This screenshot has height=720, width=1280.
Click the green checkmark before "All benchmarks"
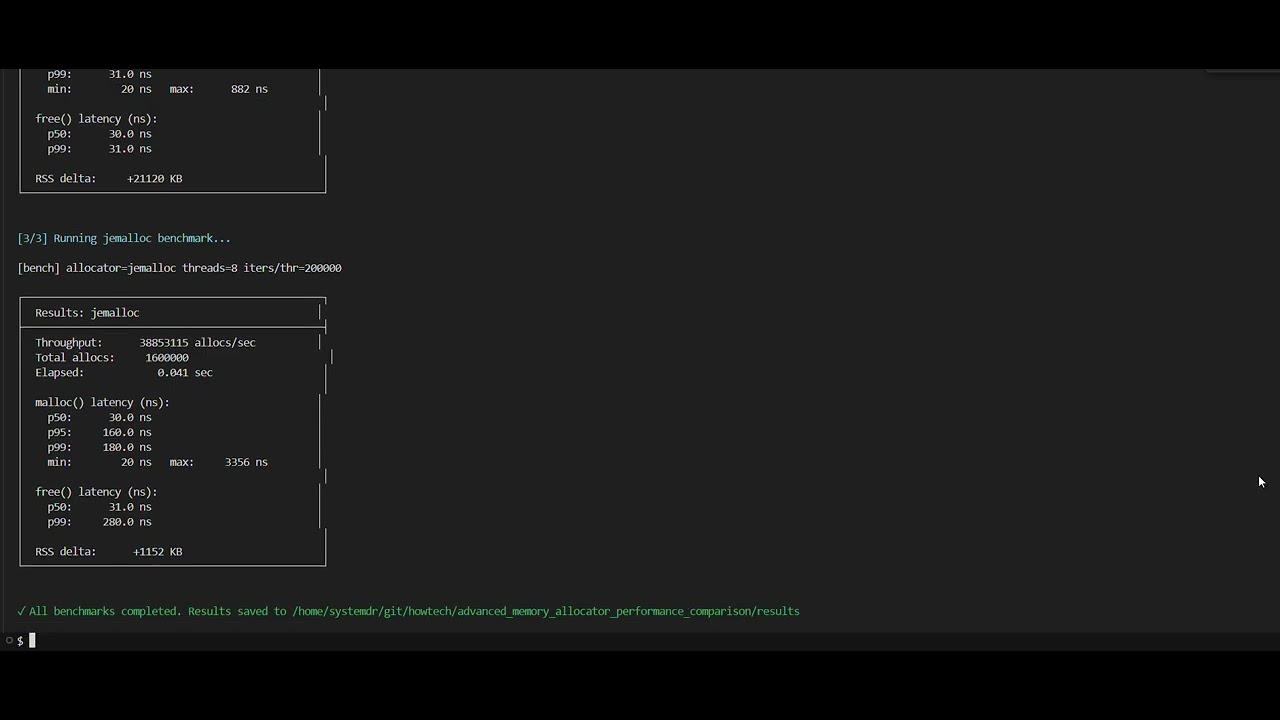pyautogui.click(x=21, y=611)
